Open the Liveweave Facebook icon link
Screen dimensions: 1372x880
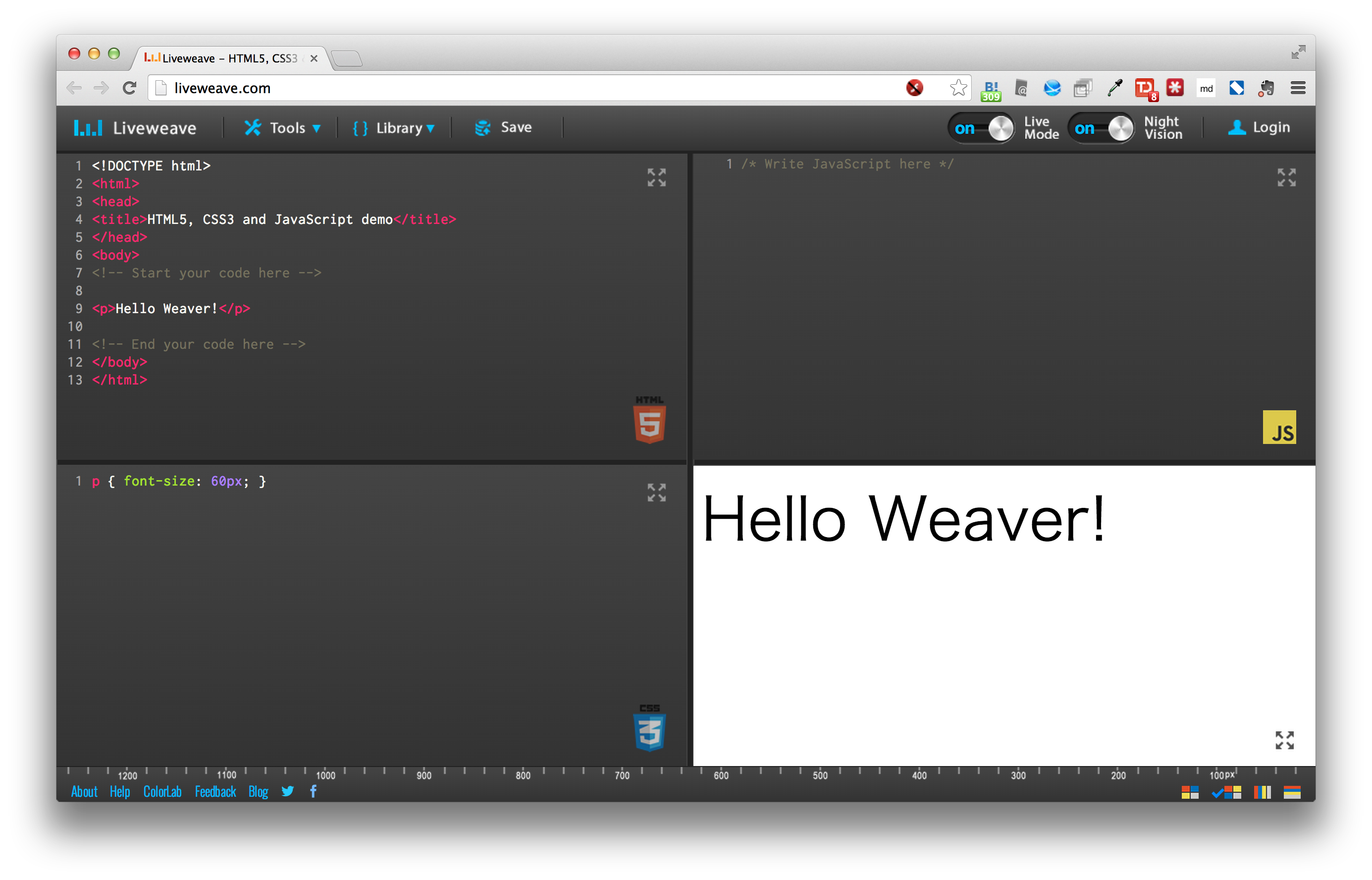click(313, 791)
